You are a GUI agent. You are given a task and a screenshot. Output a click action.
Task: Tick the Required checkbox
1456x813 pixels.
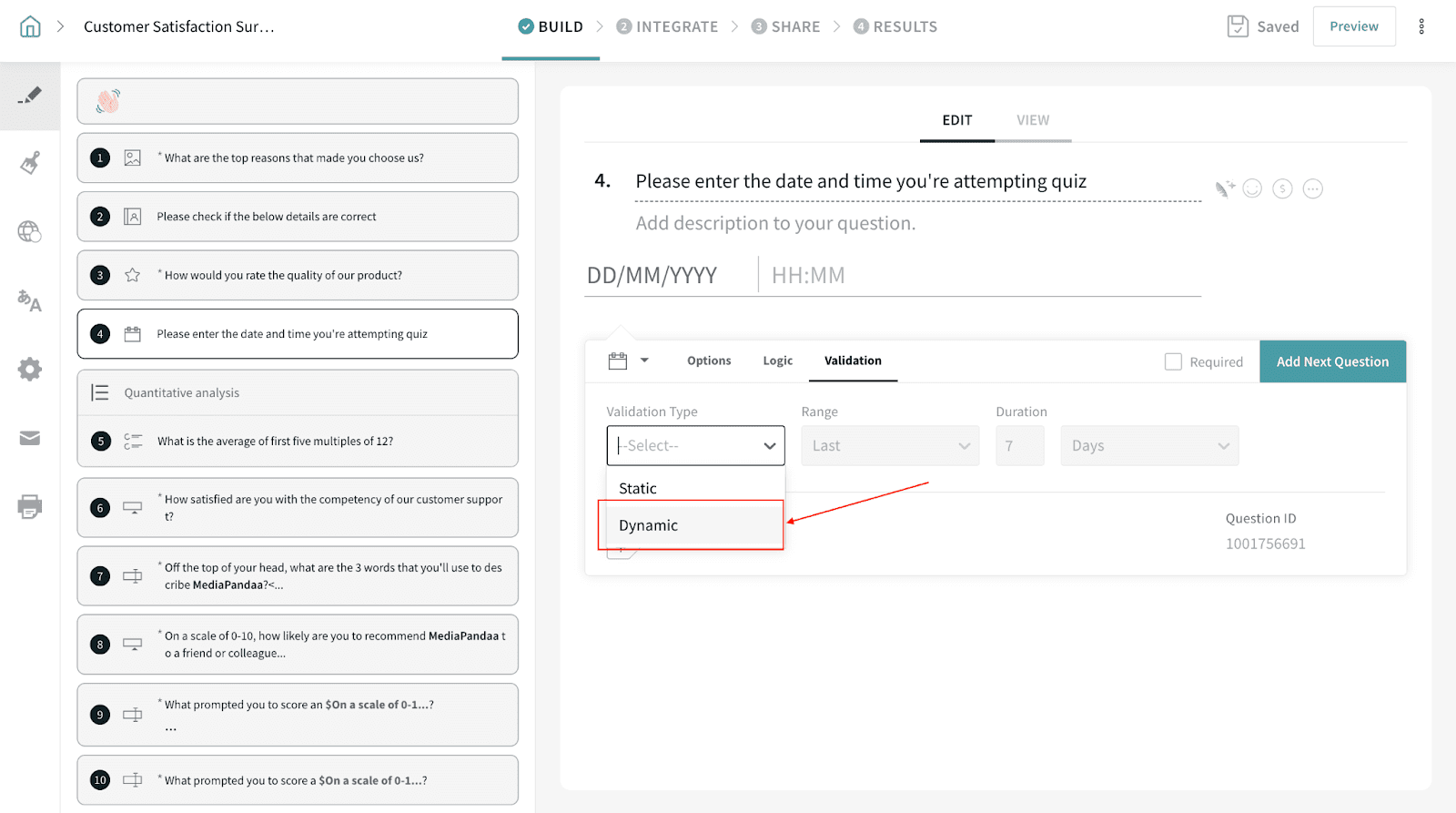(1173, 361)
